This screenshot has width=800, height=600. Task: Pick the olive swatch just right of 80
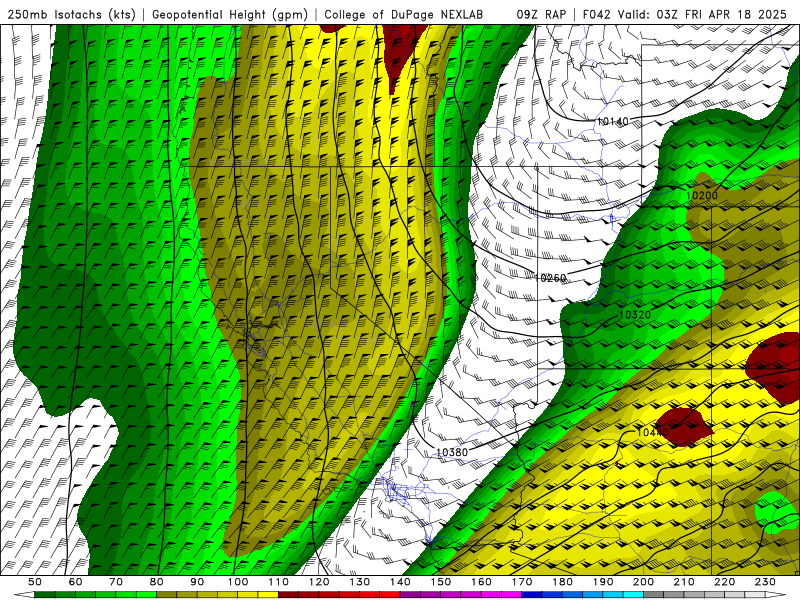coord(166,594)
